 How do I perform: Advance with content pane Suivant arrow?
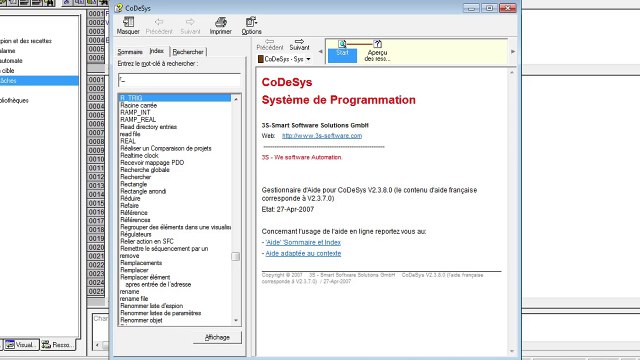click(299, 42)
